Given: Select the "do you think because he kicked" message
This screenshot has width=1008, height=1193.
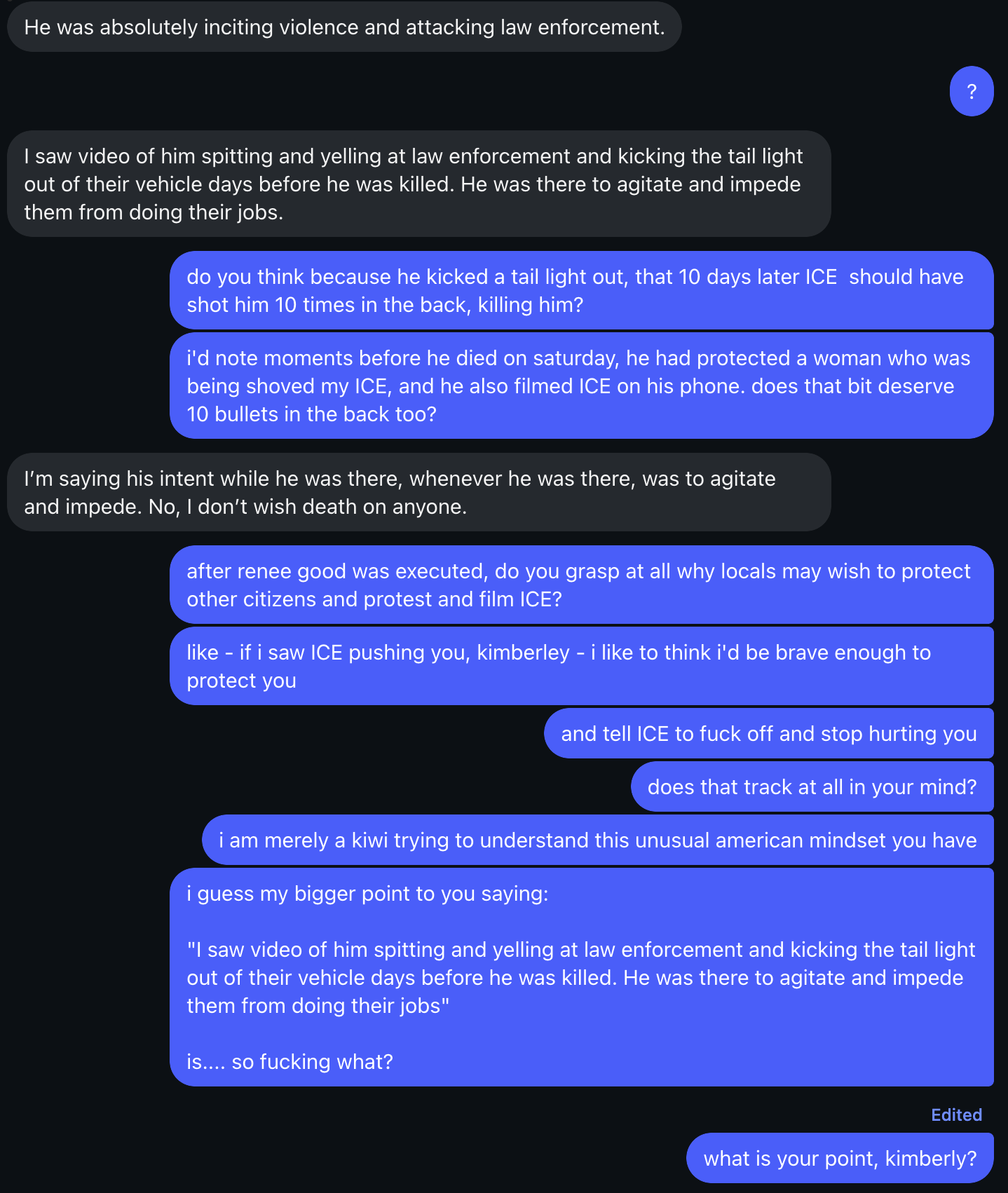Looking at the screenshot, I should [x=580, y=290].
